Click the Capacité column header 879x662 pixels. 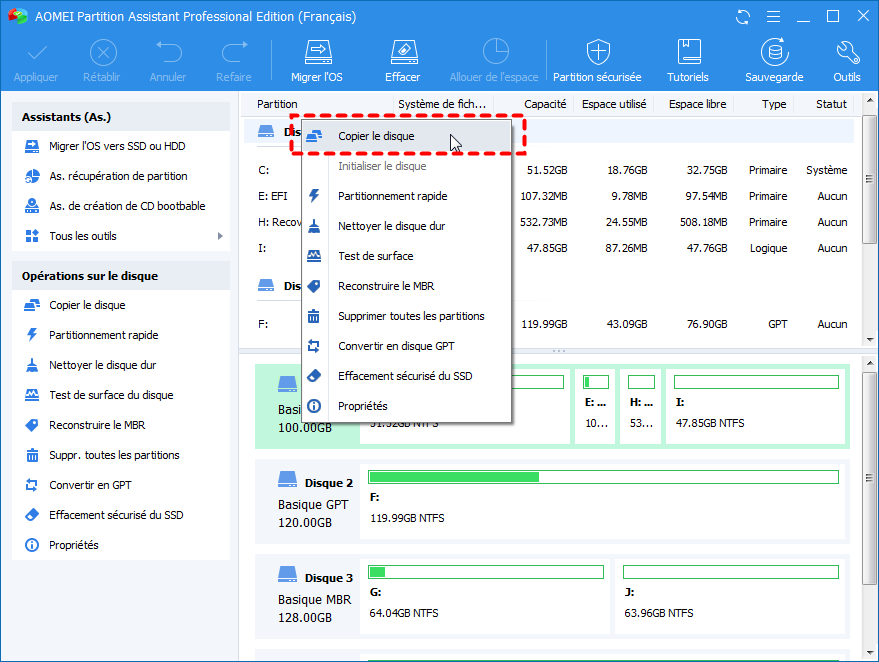545,104
